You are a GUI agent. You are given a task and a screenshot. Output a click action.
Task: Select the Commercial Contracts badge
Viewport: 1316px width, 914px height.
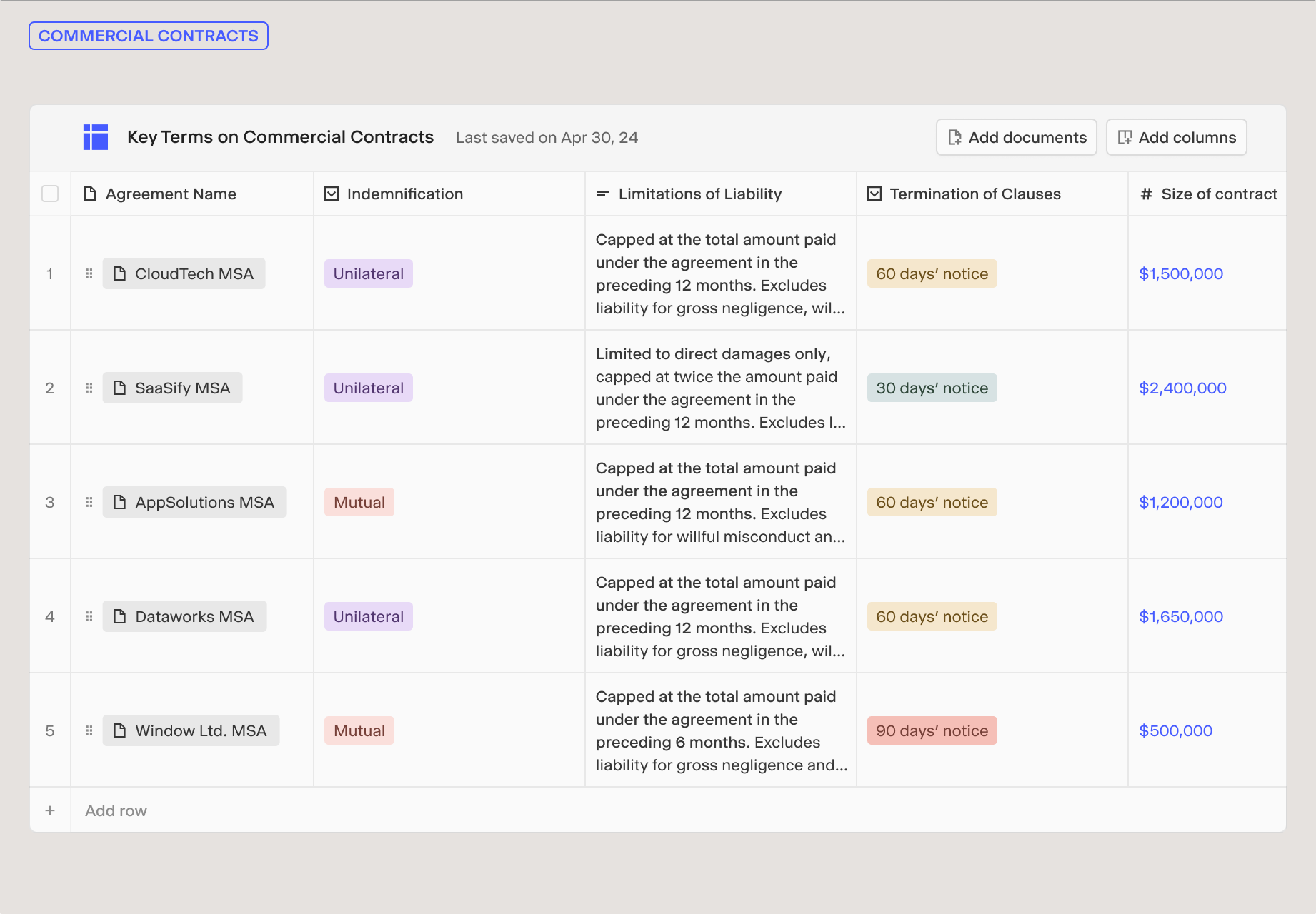(148, 35)
